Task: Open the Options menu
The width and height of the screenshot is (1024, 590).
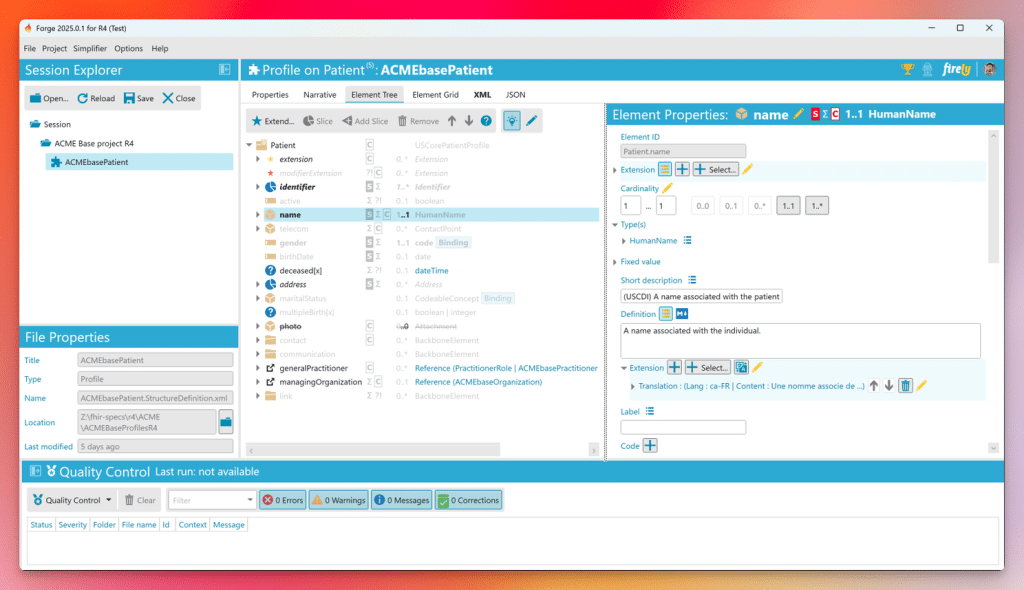Action: [129, 48]
